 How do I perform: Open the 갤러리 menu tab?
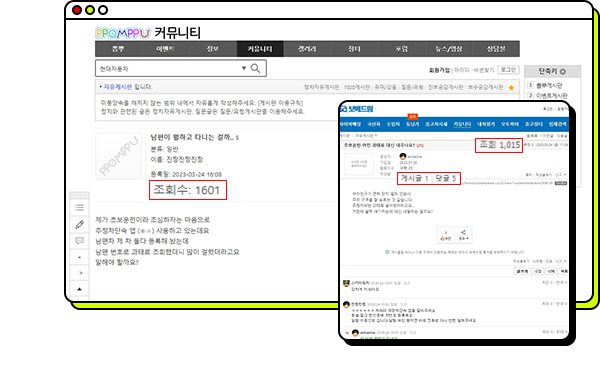point(307,49)
